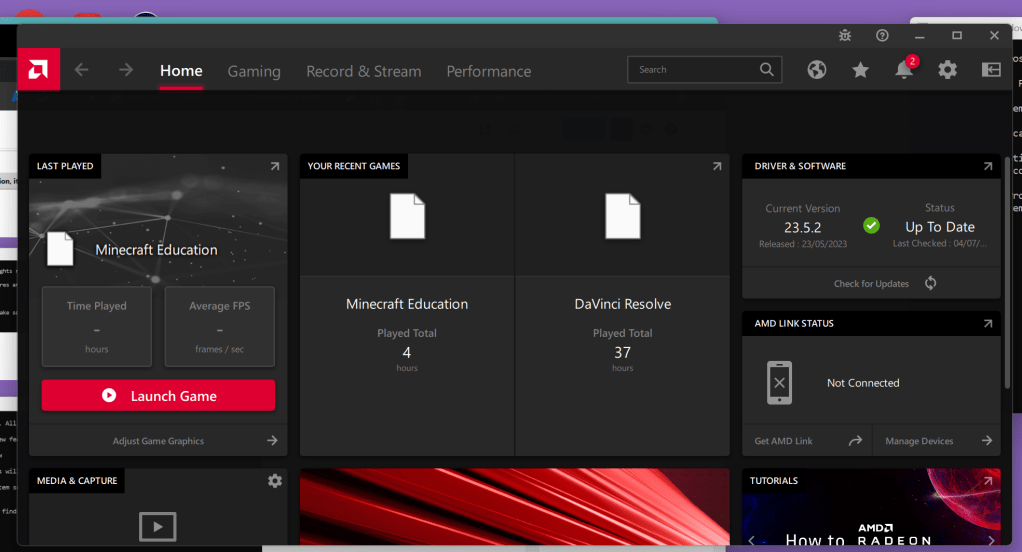Click the Not Connected text
Image resolution: width=1022 pixels, height=552 pixels.
pos(863,383)
